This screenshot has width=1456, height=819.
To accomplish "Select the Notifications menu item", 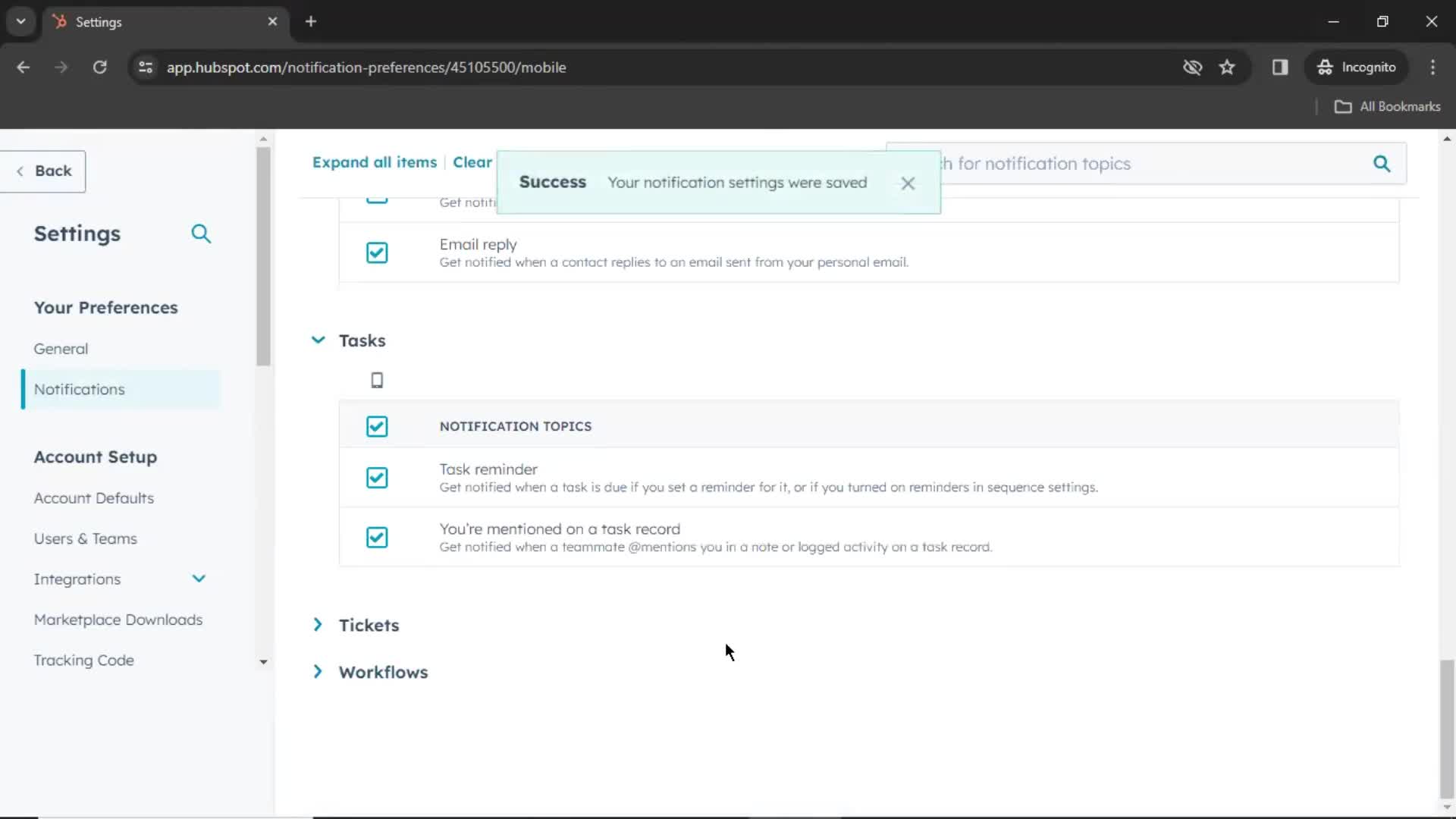I will click(79, 389).
